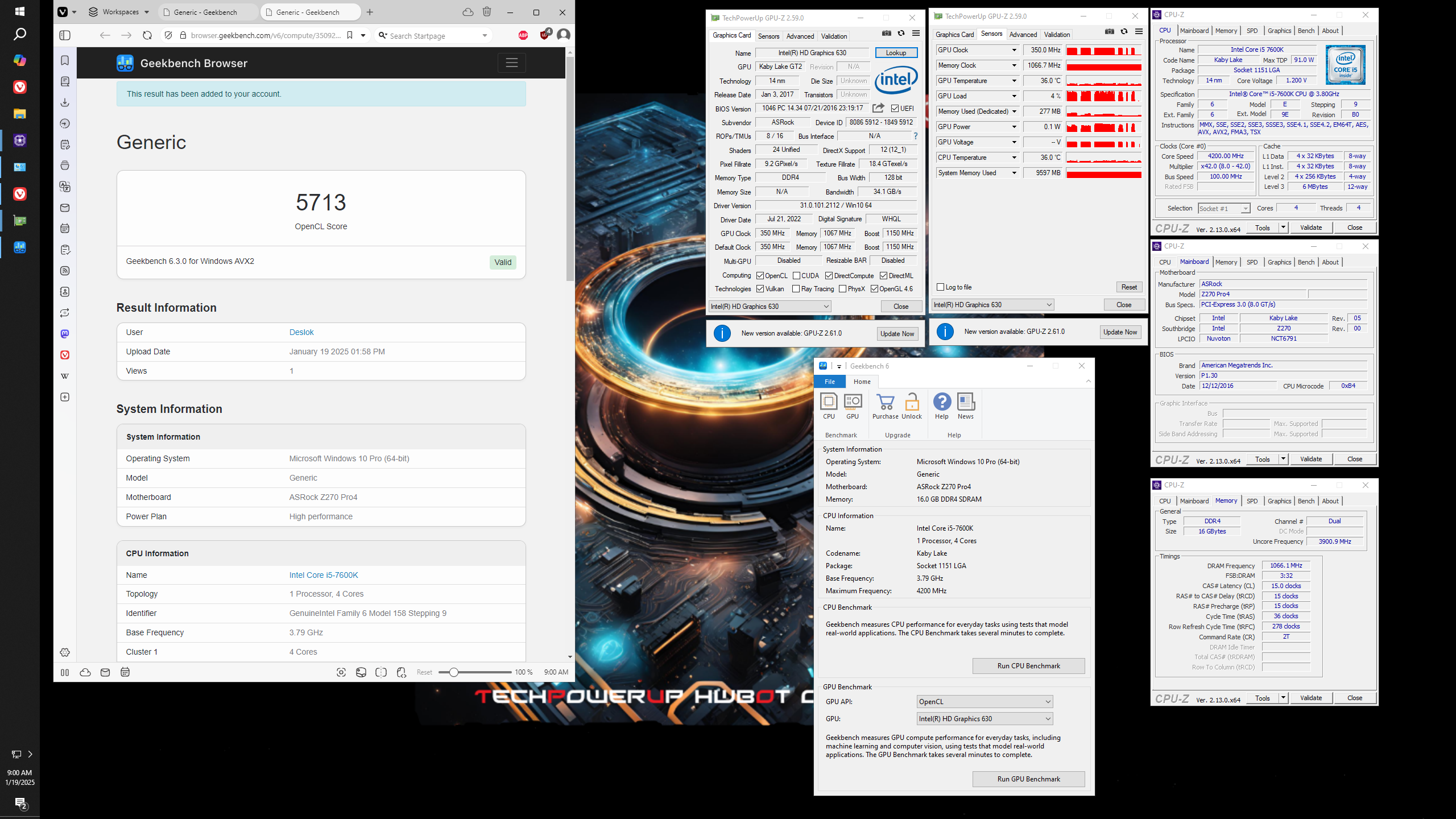
Task: Open SPD tab in top CPU-Z window
Action: [x=1252, y=31]
